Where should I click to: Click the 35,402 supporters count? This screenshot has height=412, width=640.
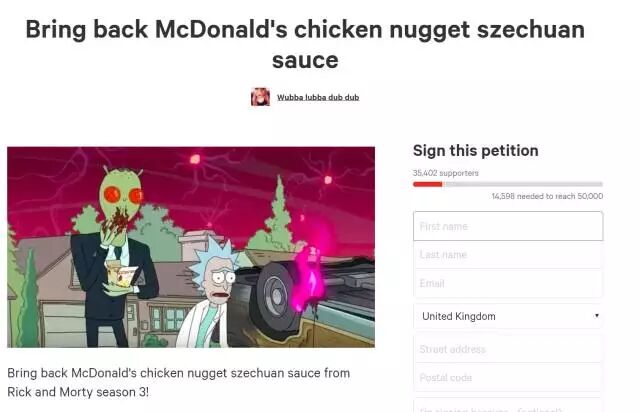tap(445, 173)
